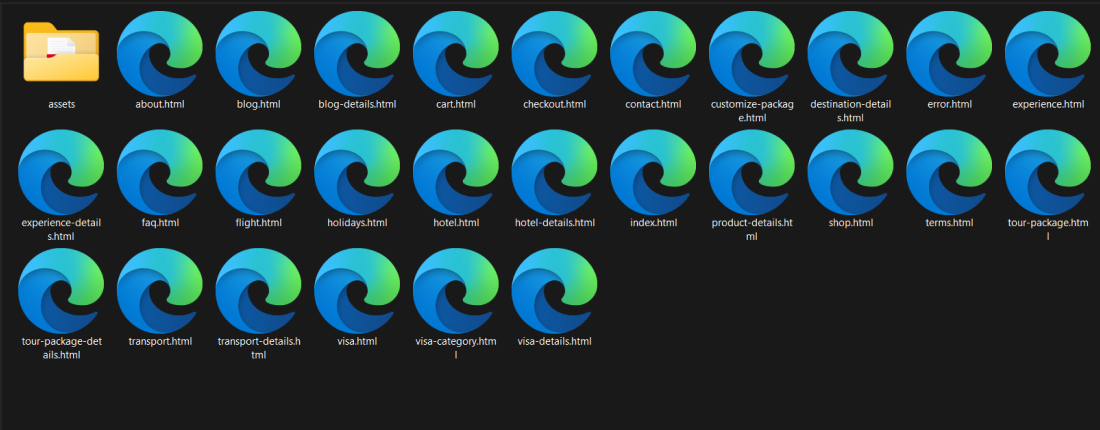Click the 'tour-package.html' name label
Image resolution: width=1100 pixels, height=430 pixels.
pyautogui.click(x=1048, y=229)
